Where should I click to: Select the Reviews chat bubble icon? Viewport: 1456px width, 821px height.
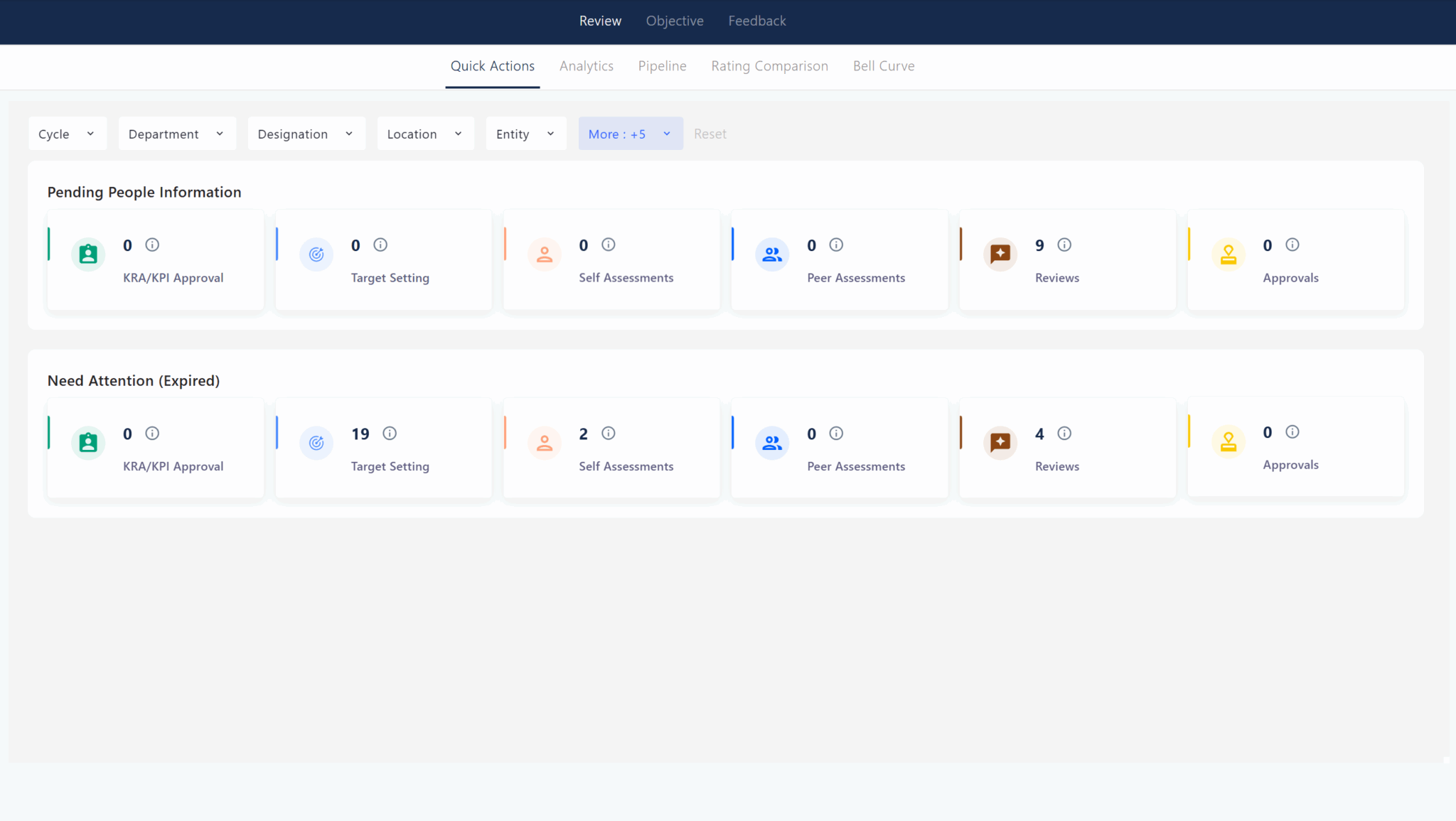click(x=1000, y=254)
